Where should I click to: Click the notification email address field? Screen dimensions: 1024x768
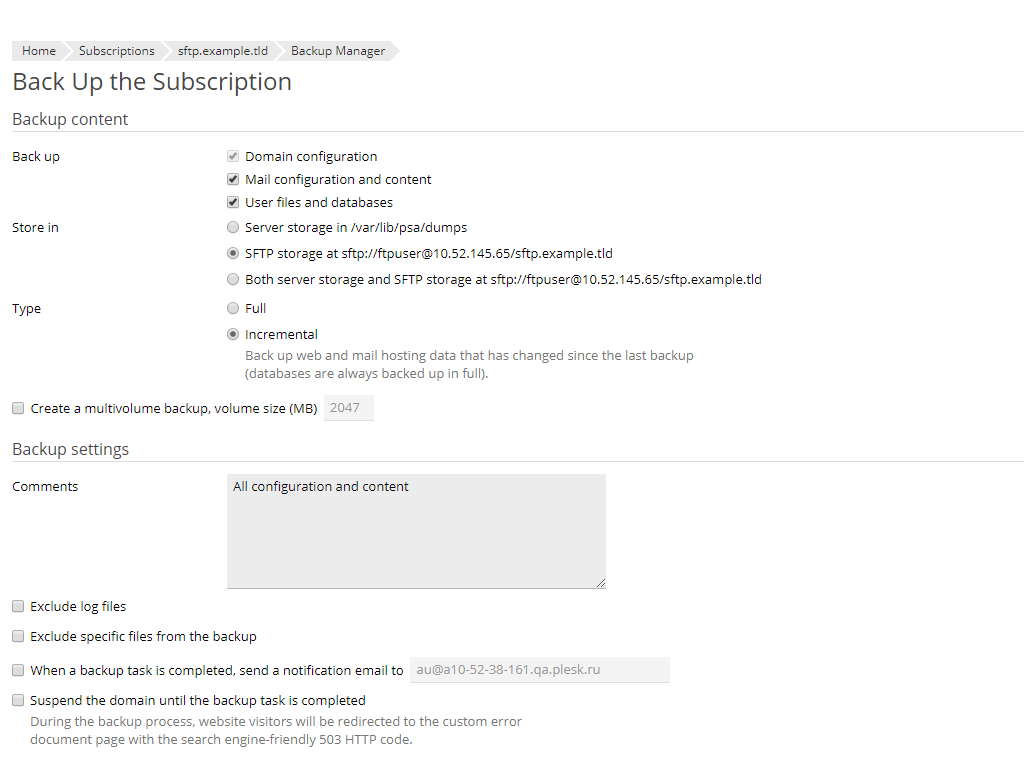539,670
